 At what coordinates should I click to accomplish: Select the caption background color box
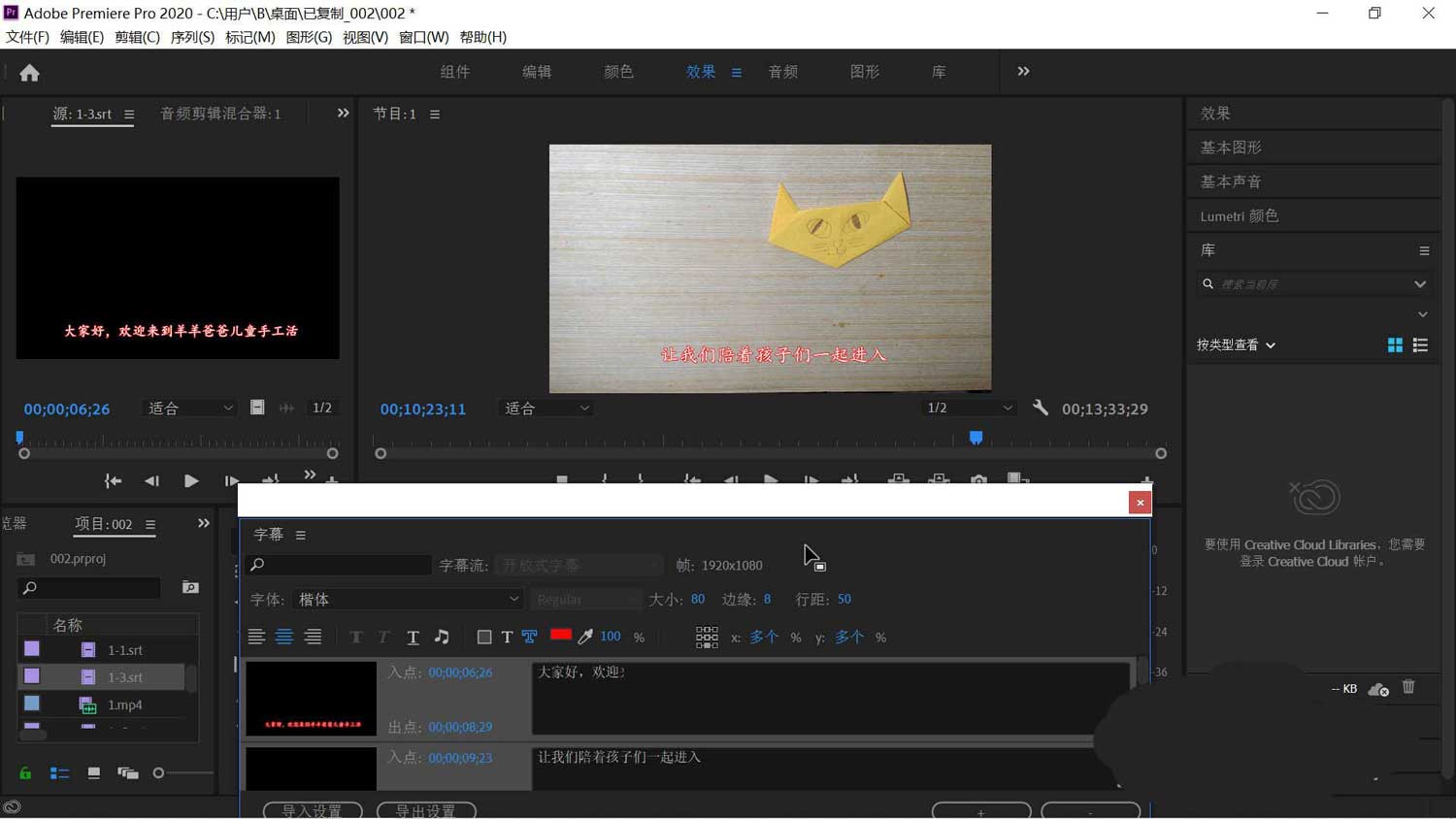click(483, 637)
